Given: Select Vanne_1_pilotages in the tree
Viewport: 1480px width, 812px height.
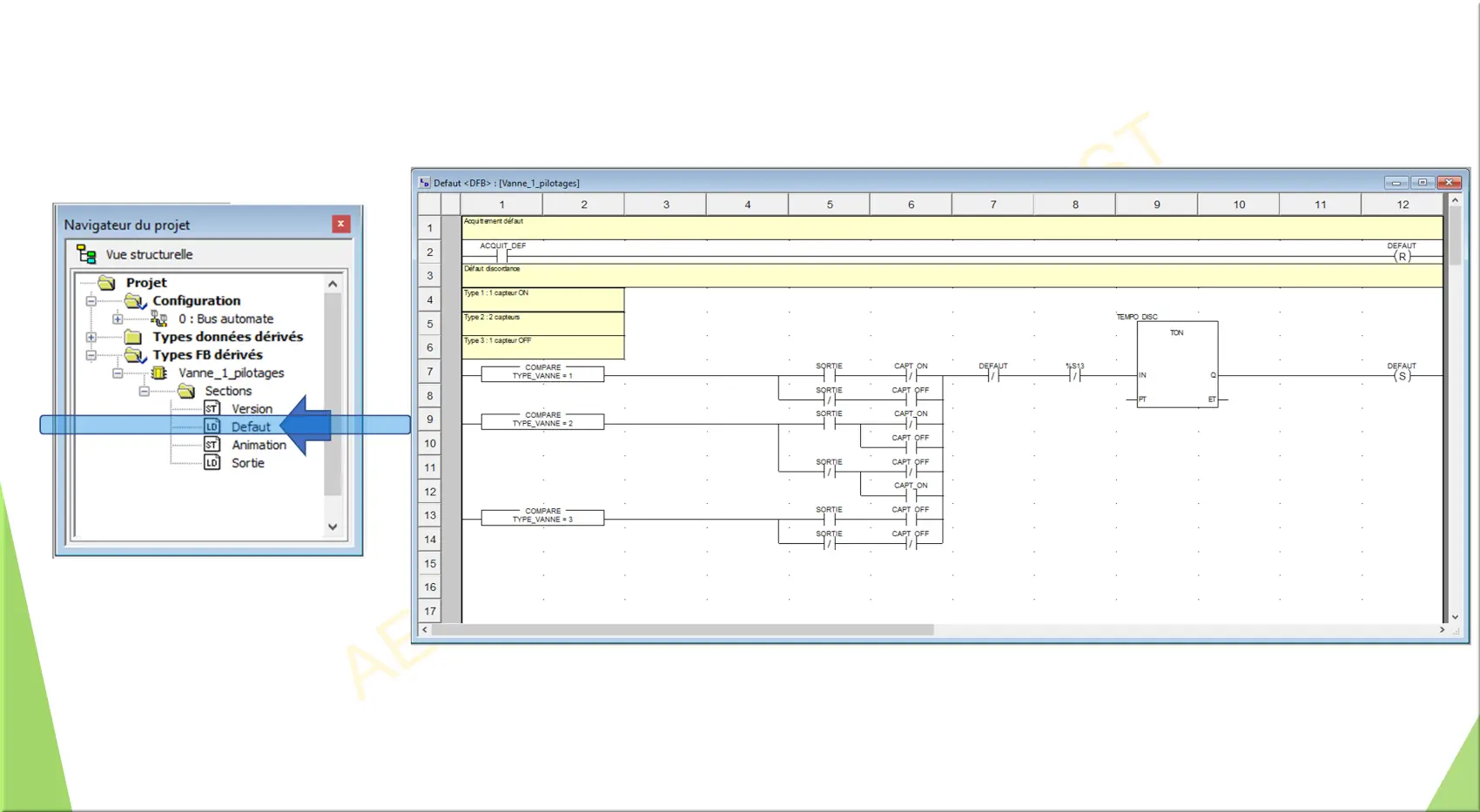Looking at the screenshot, I should (x=231, y=373).
